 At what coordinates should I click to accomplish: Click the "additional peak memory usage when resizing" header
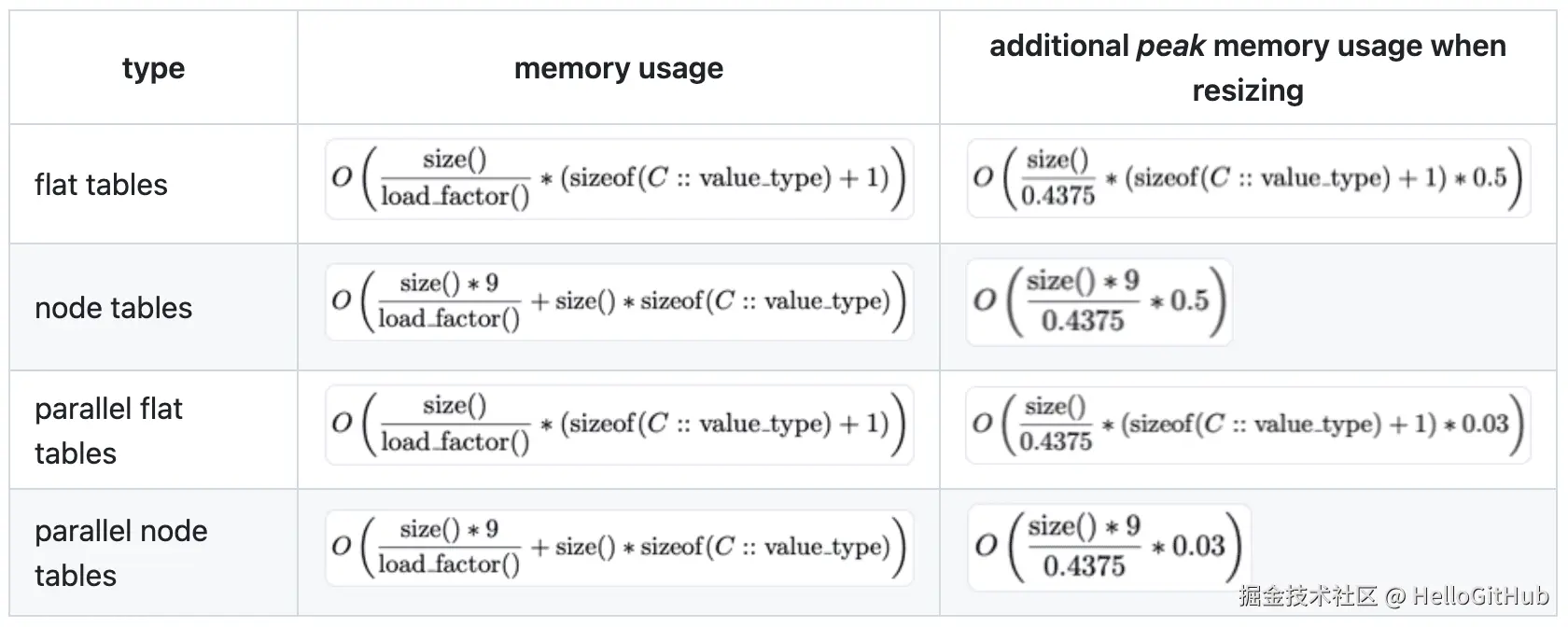coord(1247,68)
